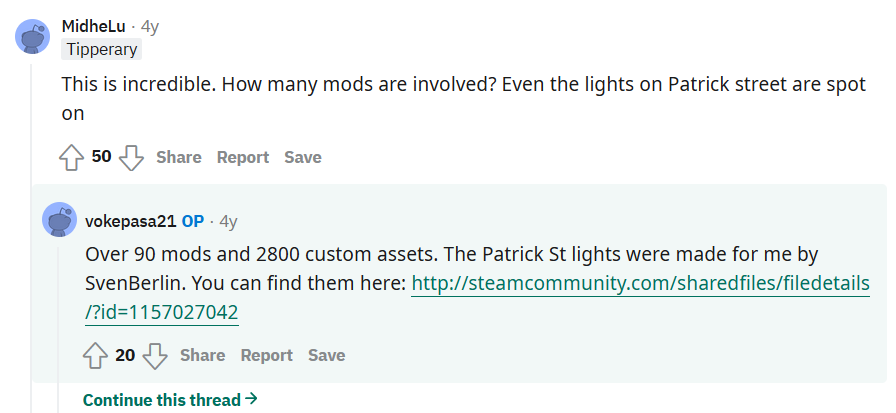896x413 pixels.
Task: Report vokepasa21's reply
Action: point(266,355)
